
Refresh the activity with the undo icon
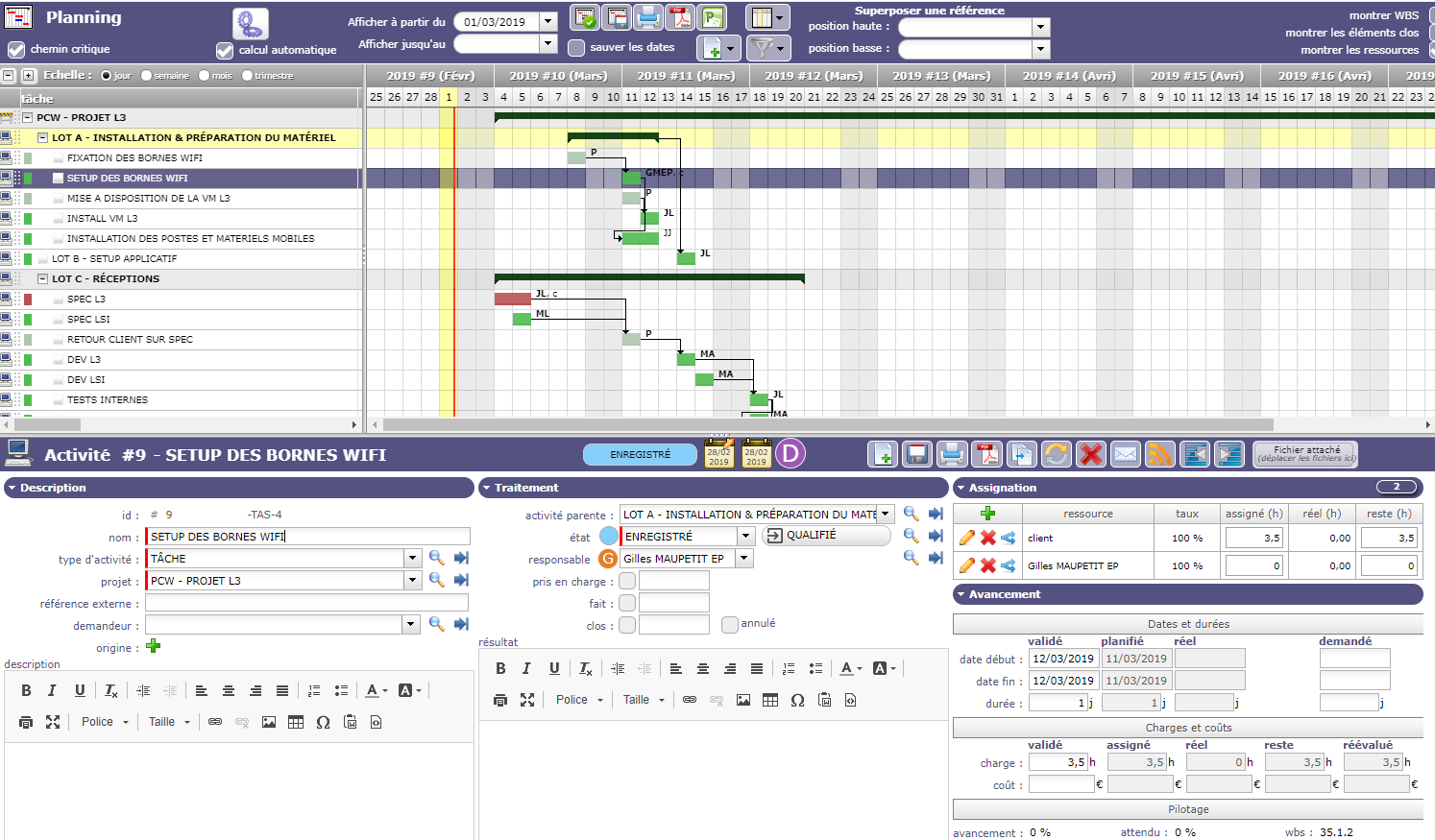[x=1056, y=454]
